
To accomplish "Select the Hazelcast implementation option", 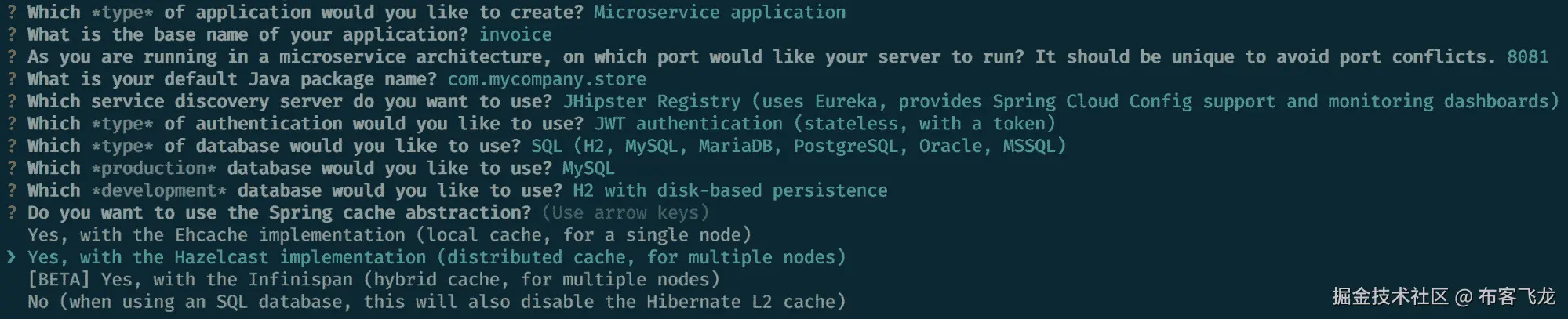I will [436, 258].
